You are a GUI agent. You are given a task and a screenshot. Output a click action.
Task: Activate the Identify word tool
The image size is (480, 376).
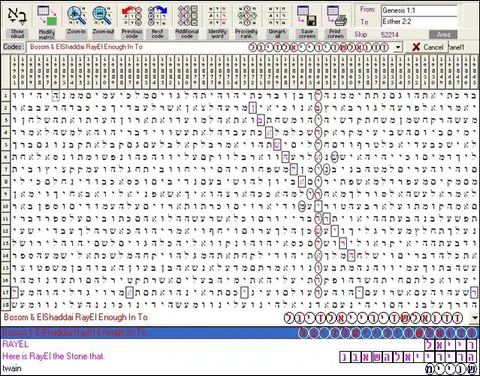(x=217, y=16)
